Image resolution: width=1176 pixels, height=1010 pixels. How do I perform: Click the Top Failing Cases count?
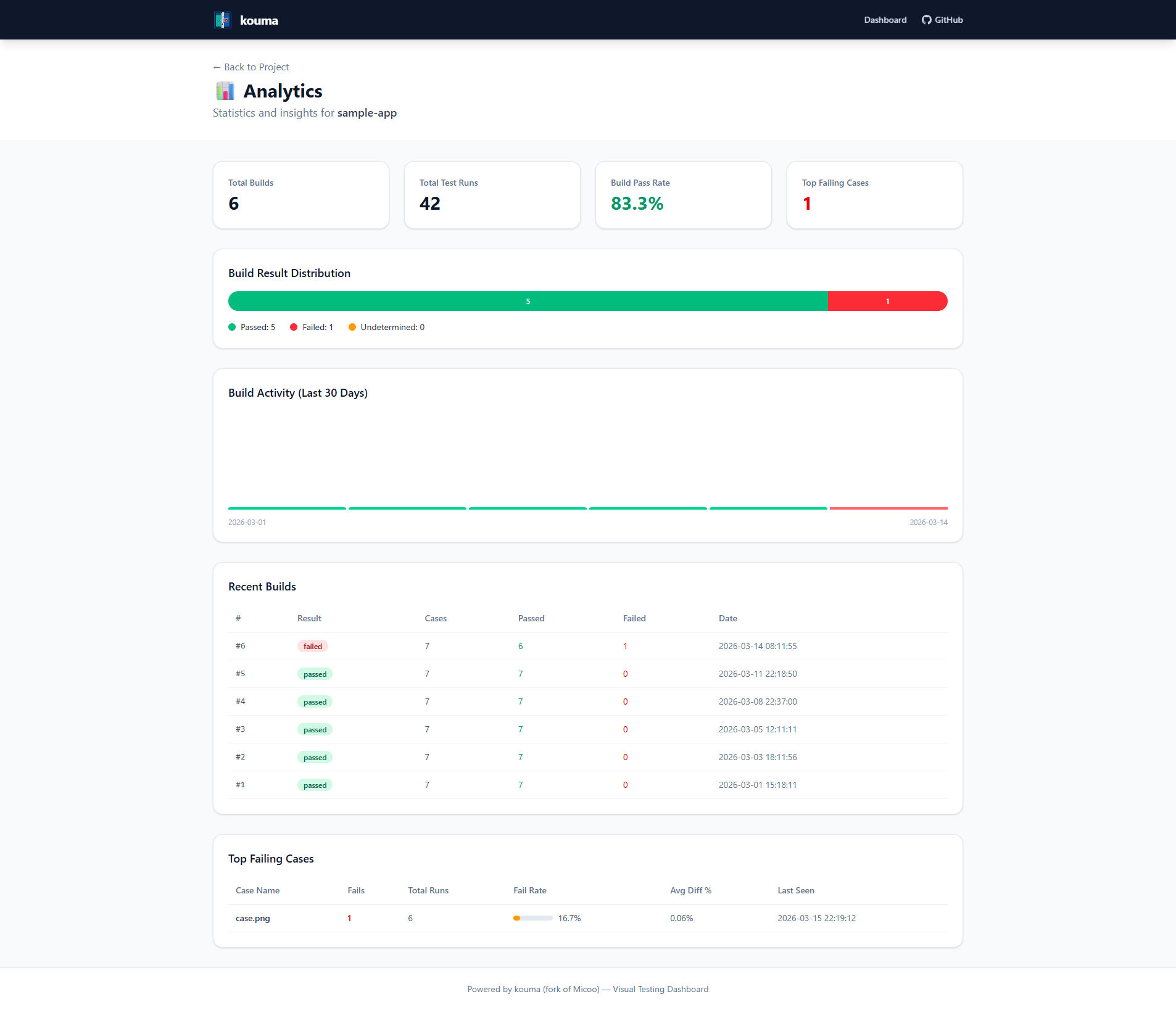[806, 204]
